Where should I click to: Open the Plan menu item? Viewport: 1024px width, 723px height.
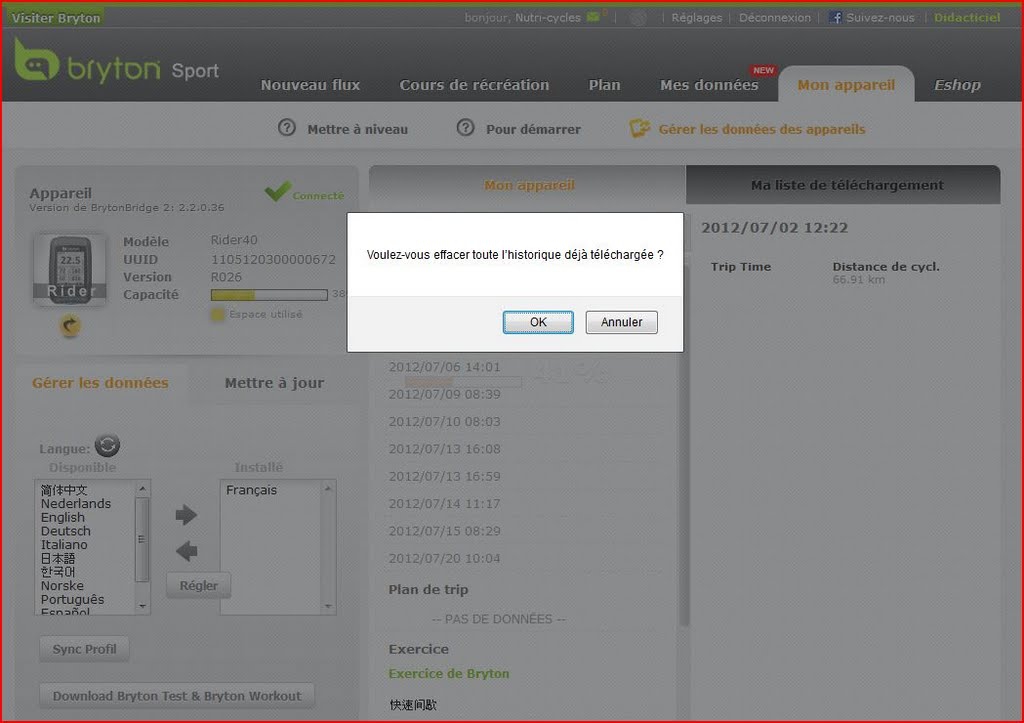(x=604, y=85)
